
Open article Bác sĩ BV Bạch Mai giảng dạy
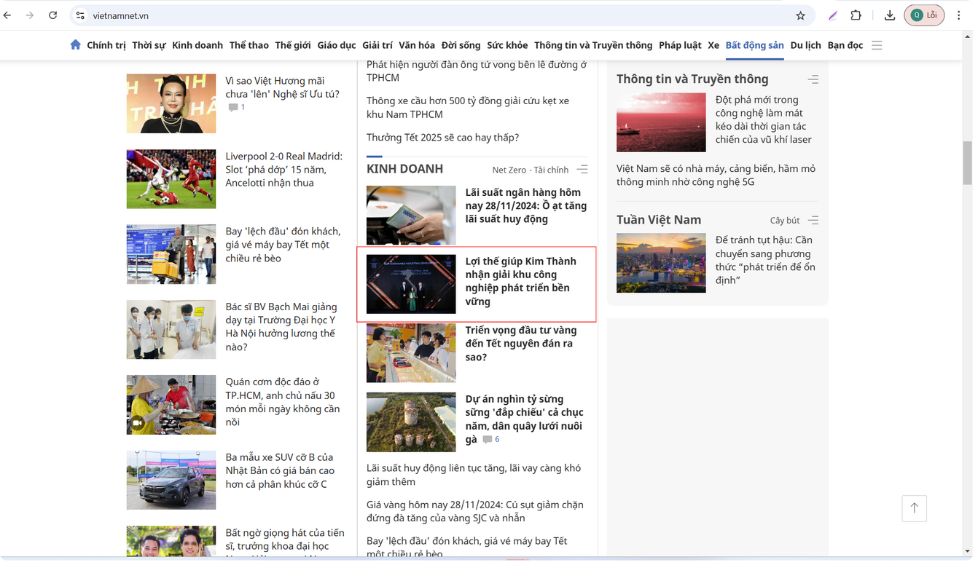pos(281,327)
